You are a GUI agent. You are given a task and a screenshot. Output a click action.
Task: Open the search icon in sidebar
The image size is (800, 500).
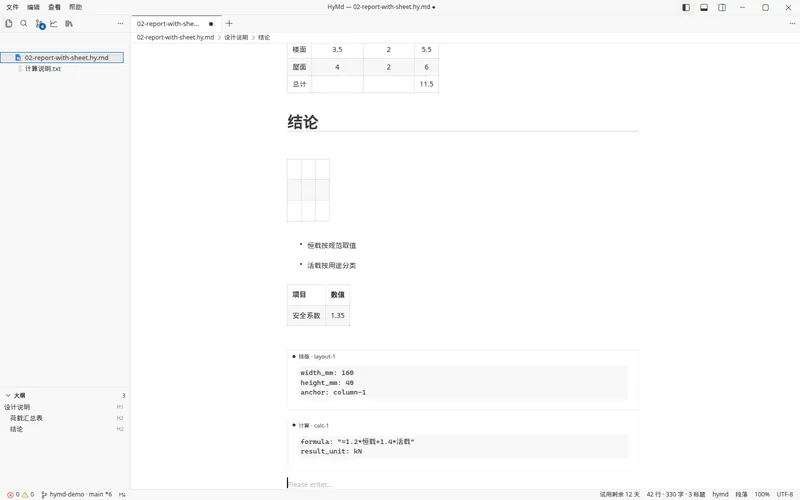(23, 23)
